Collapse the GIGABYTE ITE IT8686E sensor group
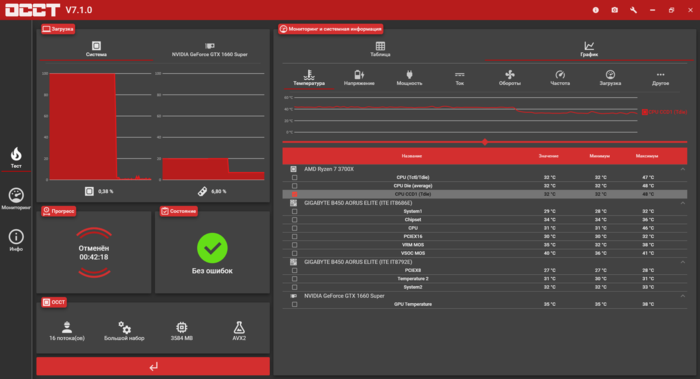The image size is (700, 379). (x=683, y=203)
